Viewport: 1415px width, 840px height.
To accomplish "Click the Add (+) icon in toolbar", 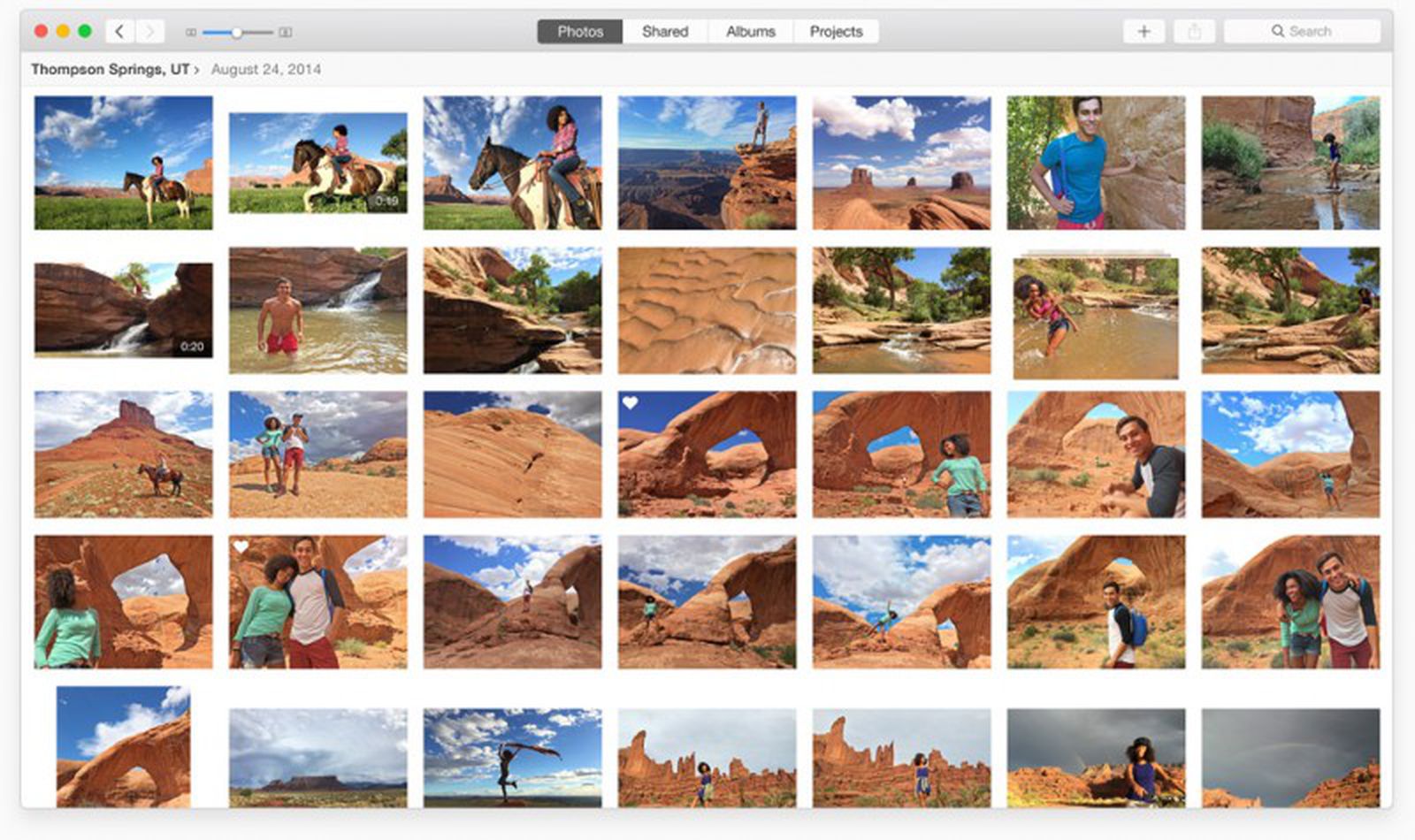I will [1144, 31].
